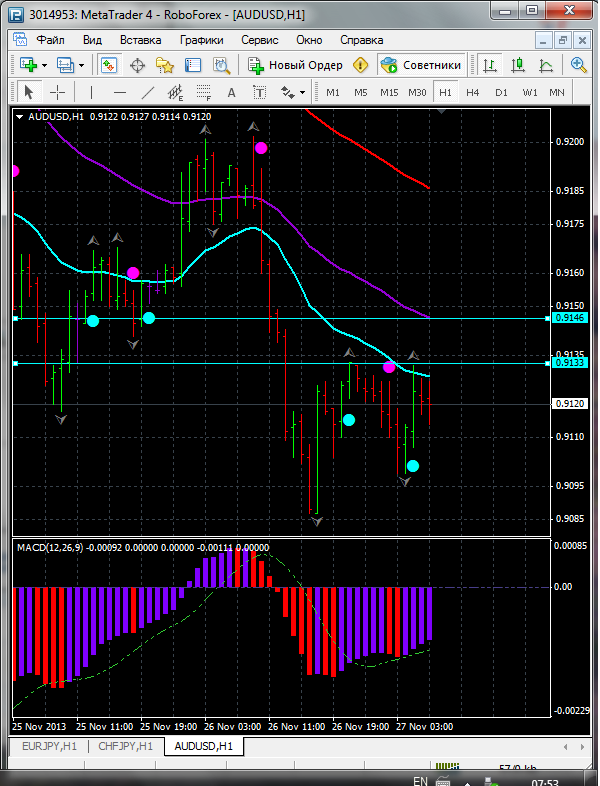600x786 pixels.
Task: Select the crosshair tool
Action: point(58,92)
